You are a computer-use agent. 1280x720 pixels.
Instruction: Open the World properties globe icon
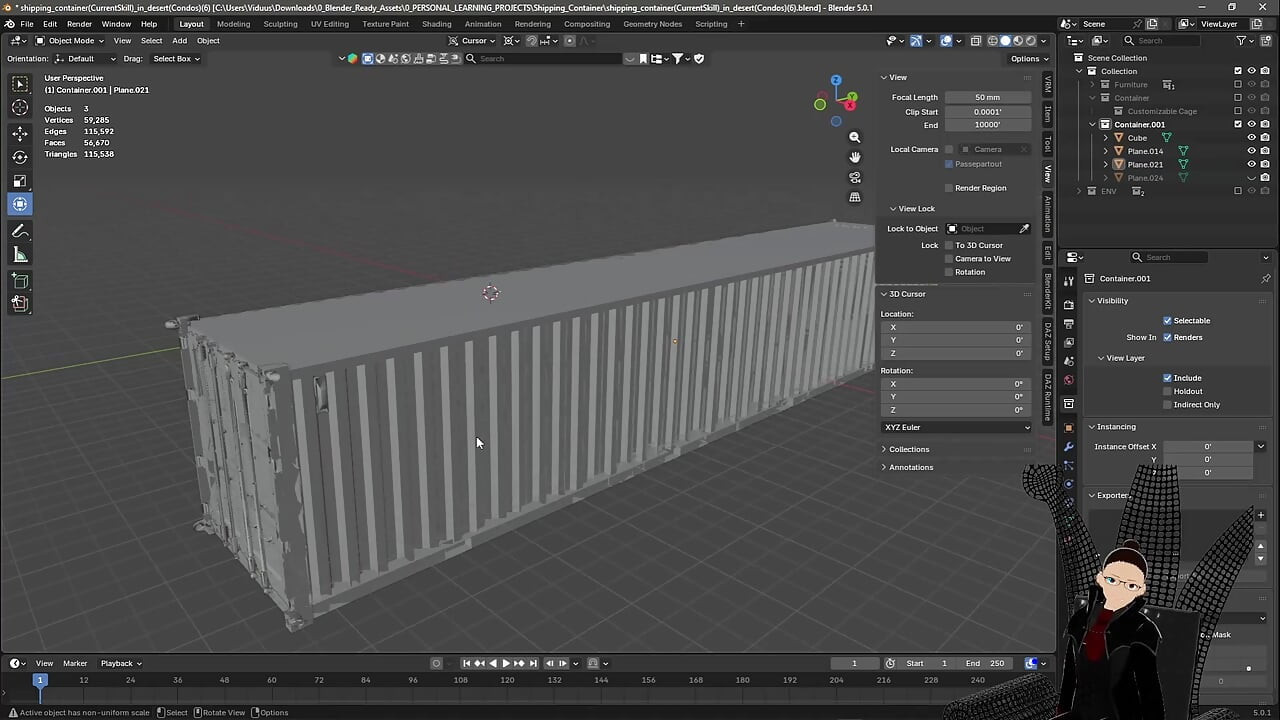point(1069,380)
